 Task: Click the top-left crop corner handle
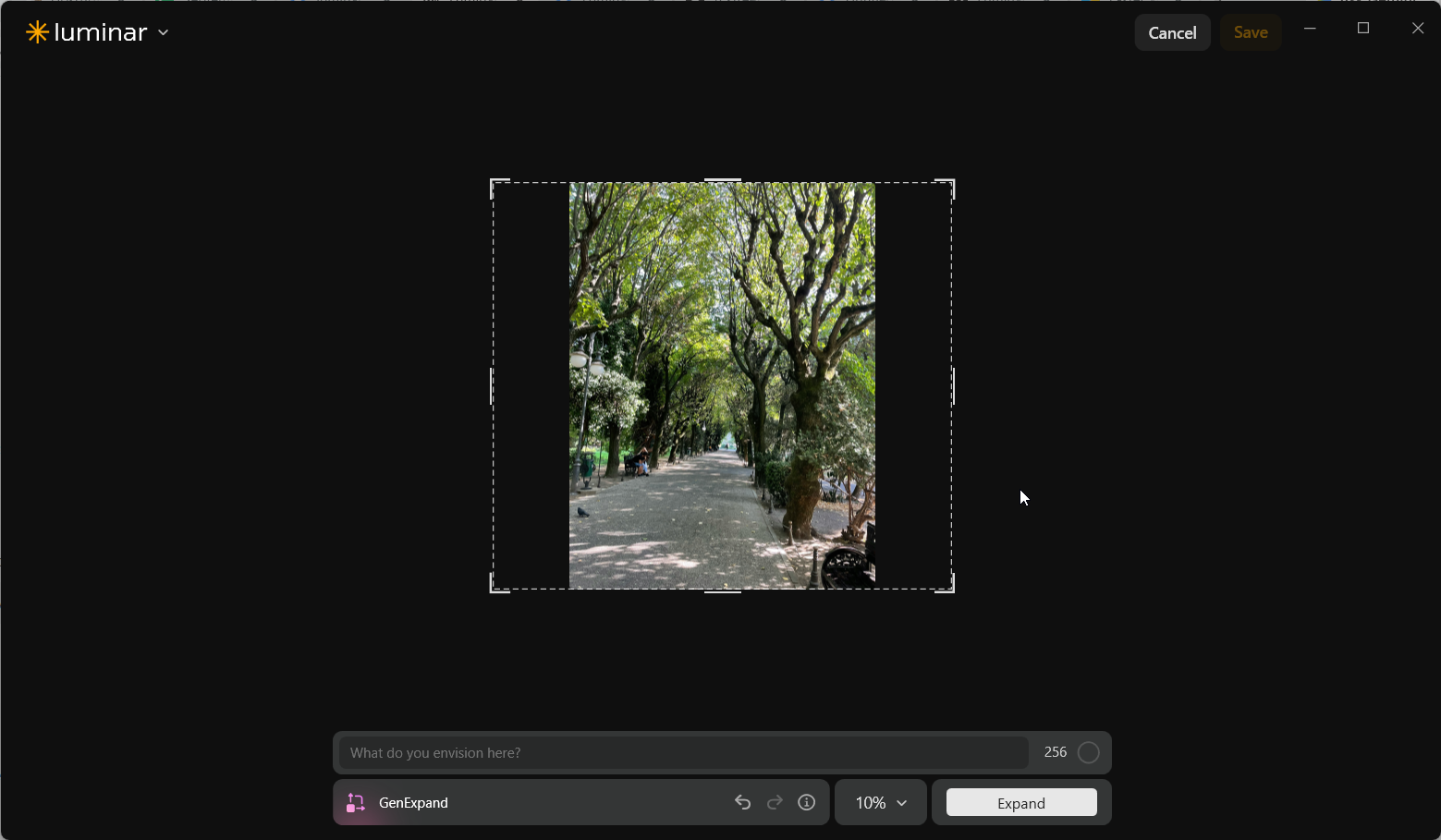[x=498, y=188]
